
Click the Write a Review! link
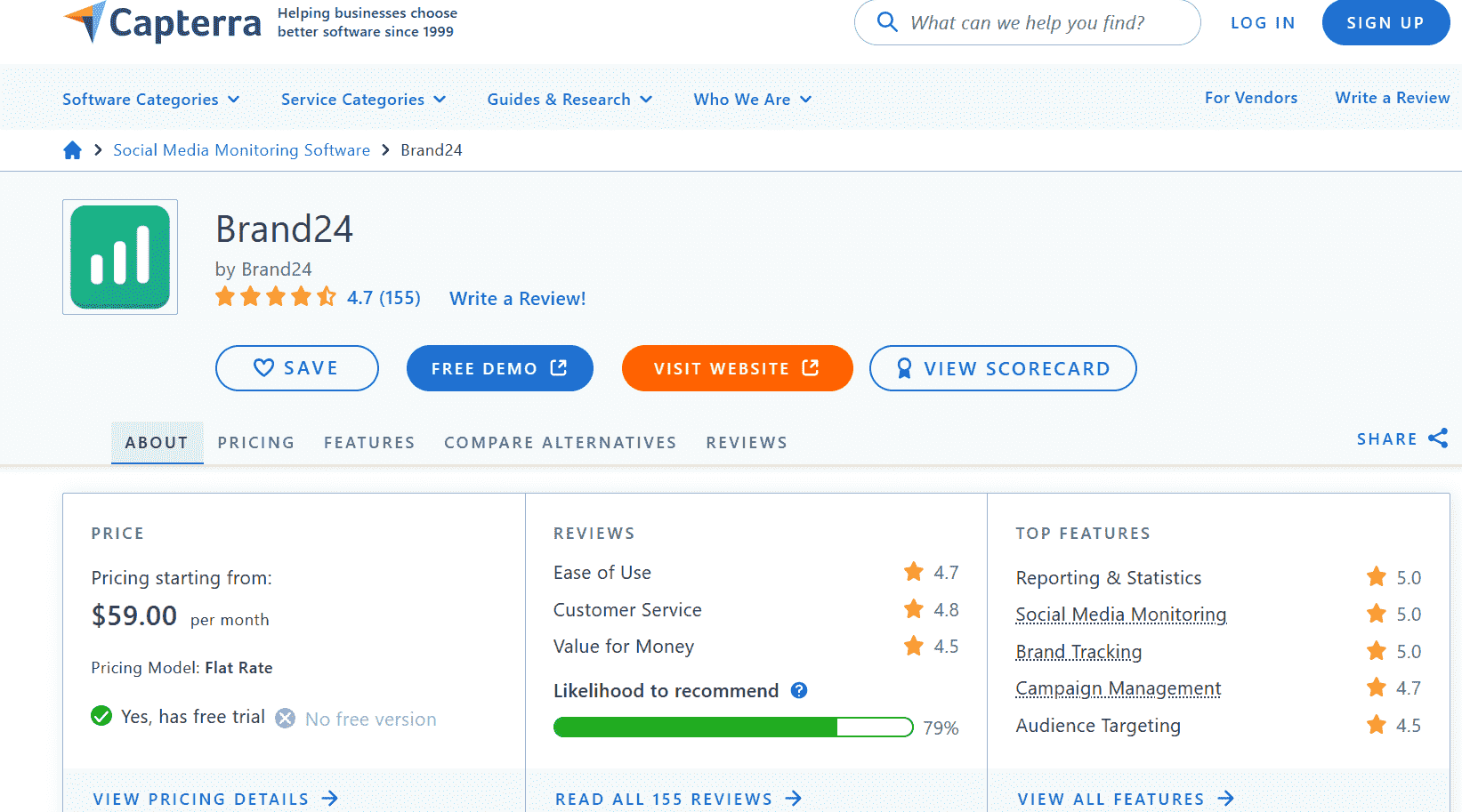point(517,298)
